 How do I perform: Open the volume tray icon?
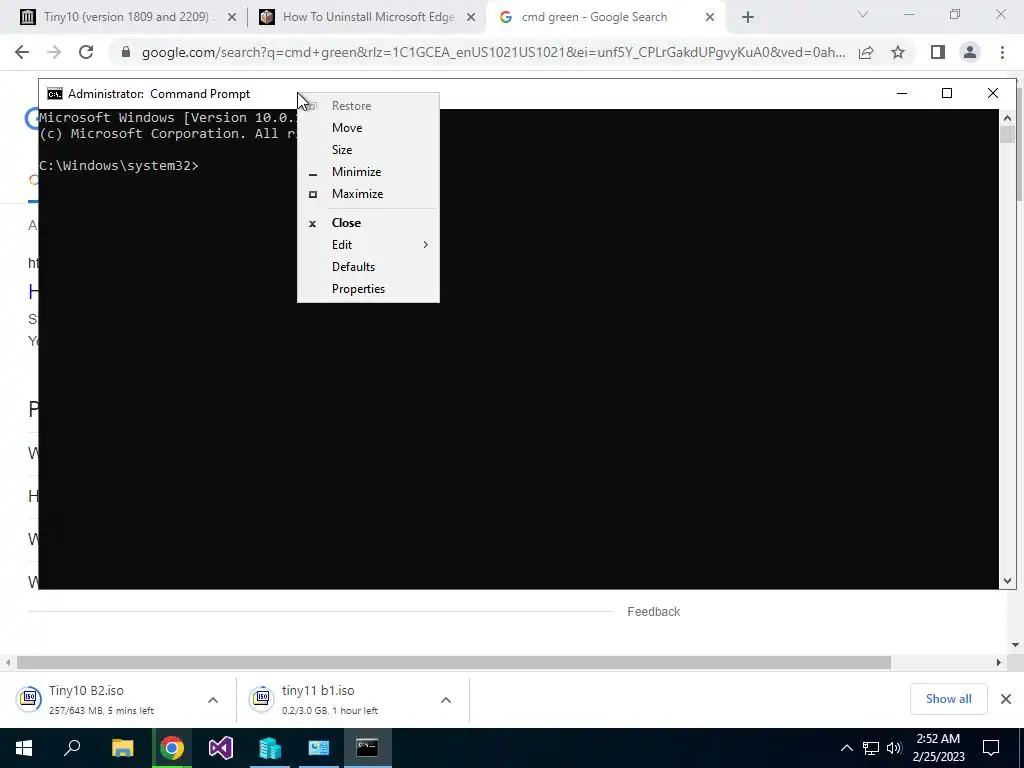[x=894, y=748]
